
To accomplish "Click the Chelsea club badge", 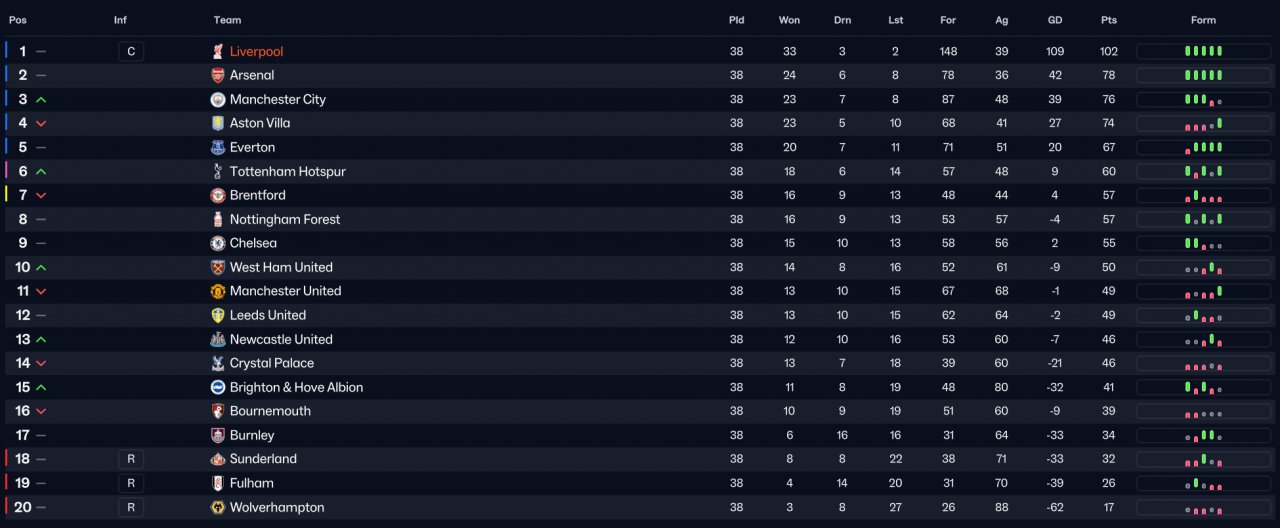I will click(x=218, y=243).
